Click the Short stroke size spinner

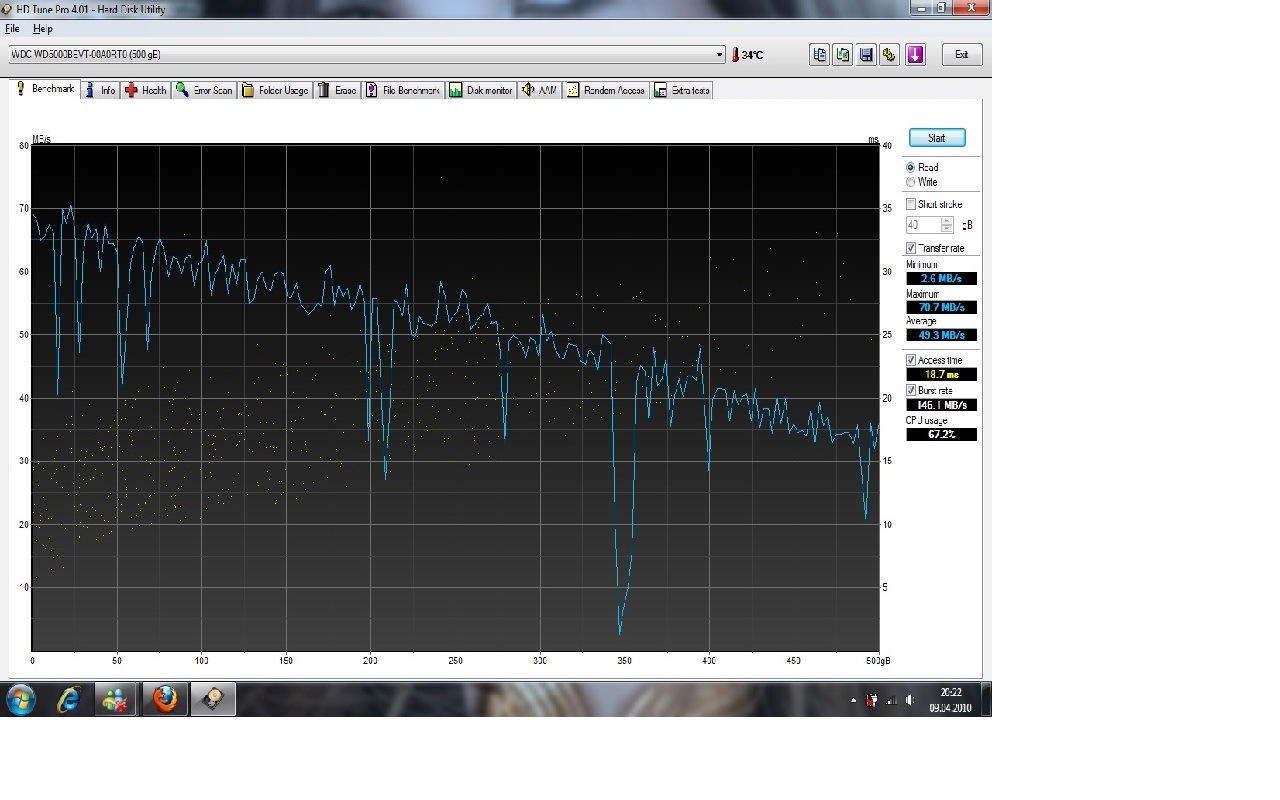point(947,225)
